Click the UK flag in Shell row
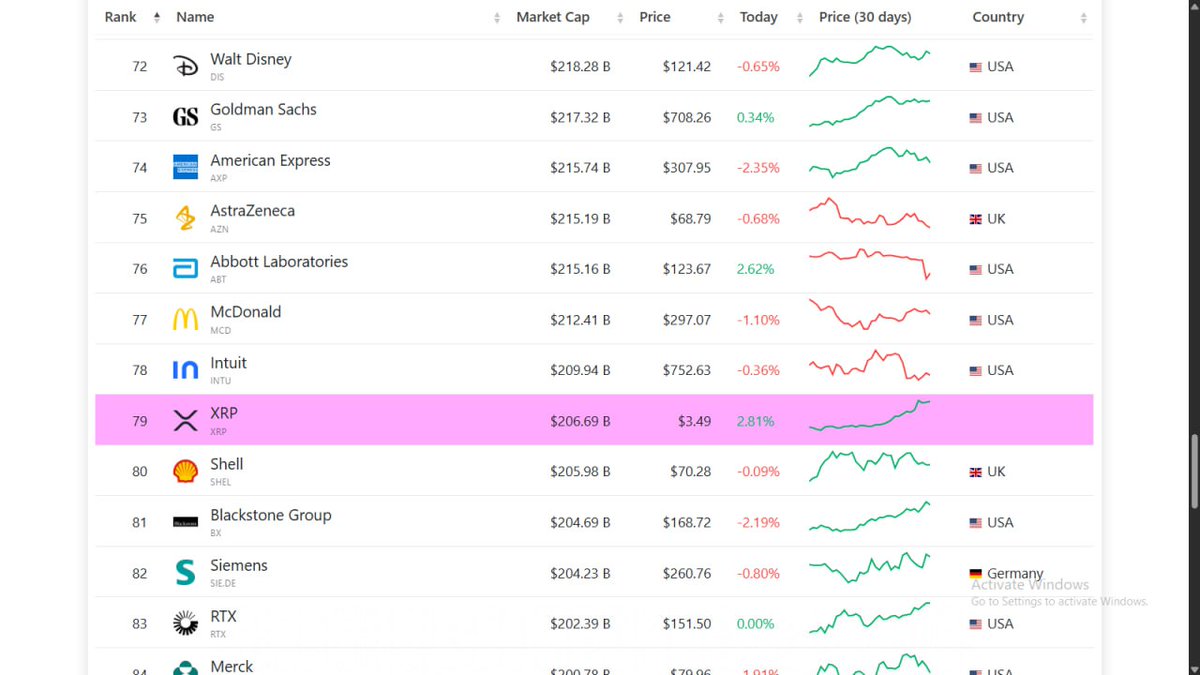Screen dimensions: 1200x675 pyautogui.click(x=976, y=472)
